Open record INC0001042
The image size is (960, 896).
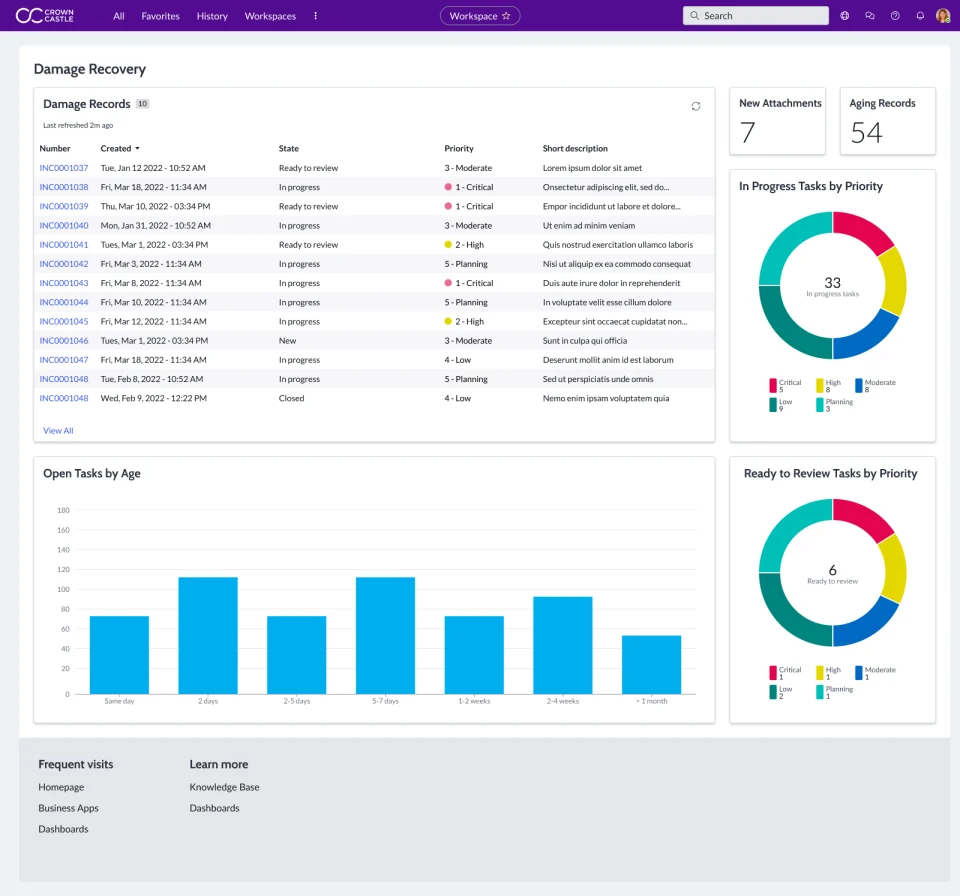point(64,264)
